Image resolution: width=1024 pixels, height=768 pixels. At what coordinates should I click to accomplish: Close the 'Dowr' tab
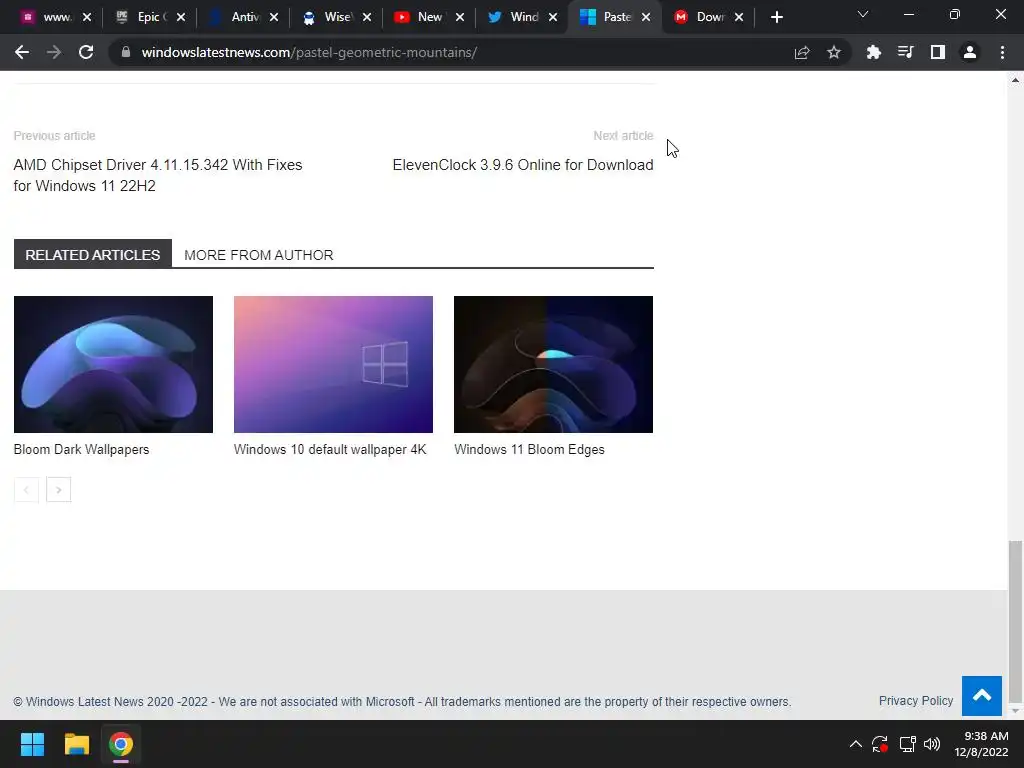coord(739,17)
